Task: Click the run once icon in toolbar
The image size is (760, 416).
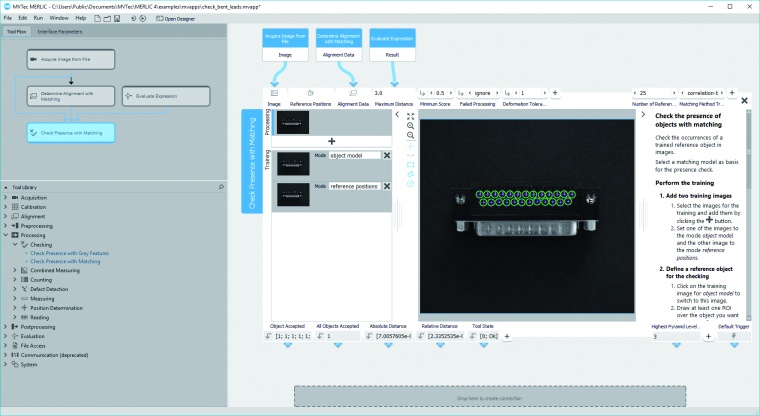Action: click(x=131, y=19)
